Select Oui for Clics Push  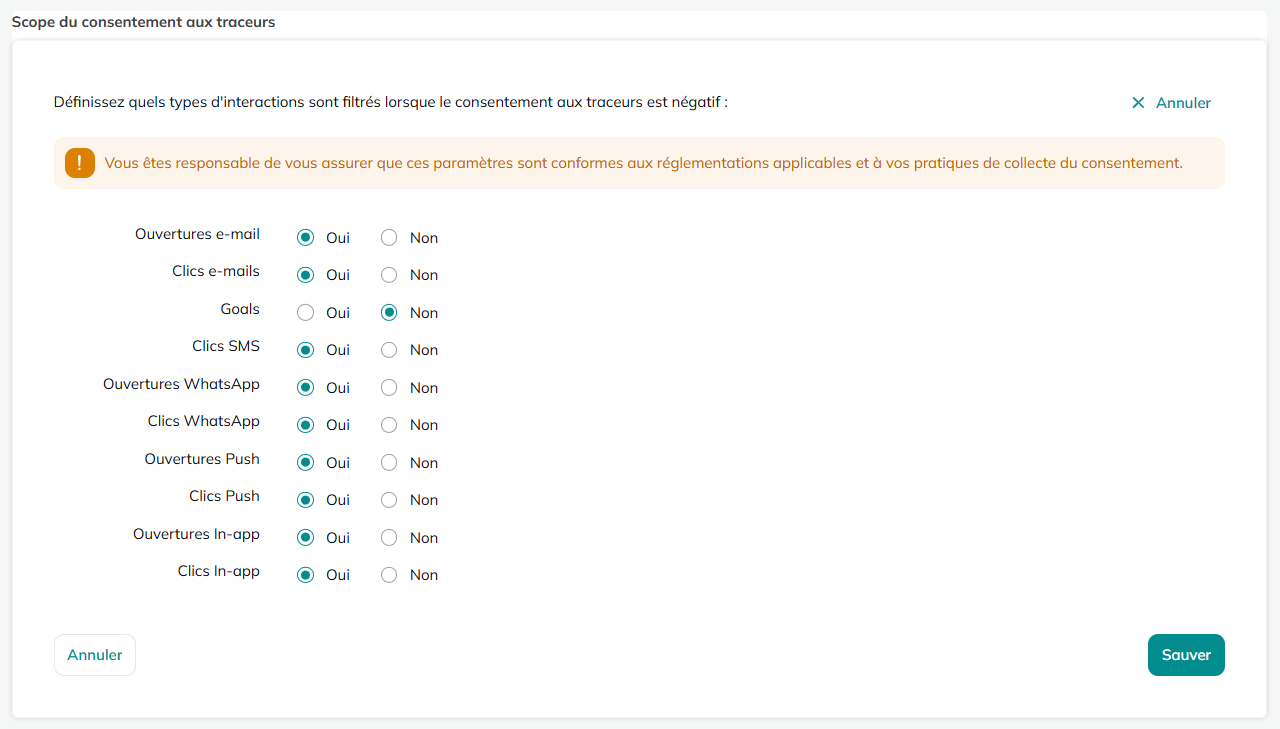306,500
